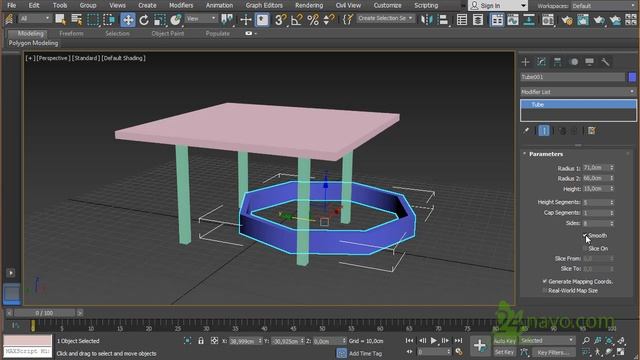Click the Polygon Modeling ribbon panel label
Image resolution: width=640 pixels, height=360 pixels.
coord(33,43)
